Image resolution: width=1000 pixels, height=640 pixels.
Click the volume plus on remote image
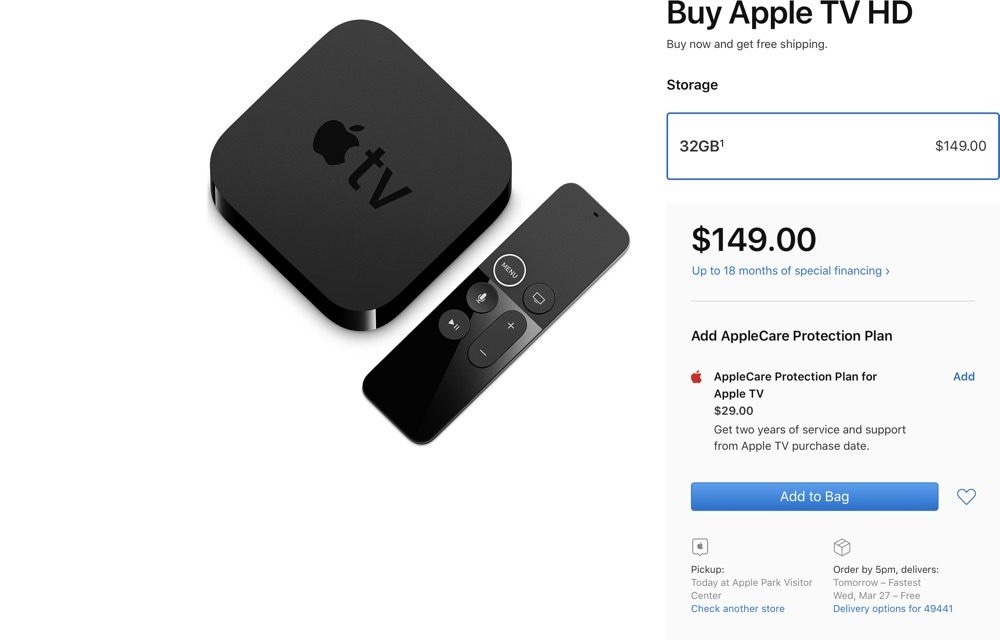510,326
